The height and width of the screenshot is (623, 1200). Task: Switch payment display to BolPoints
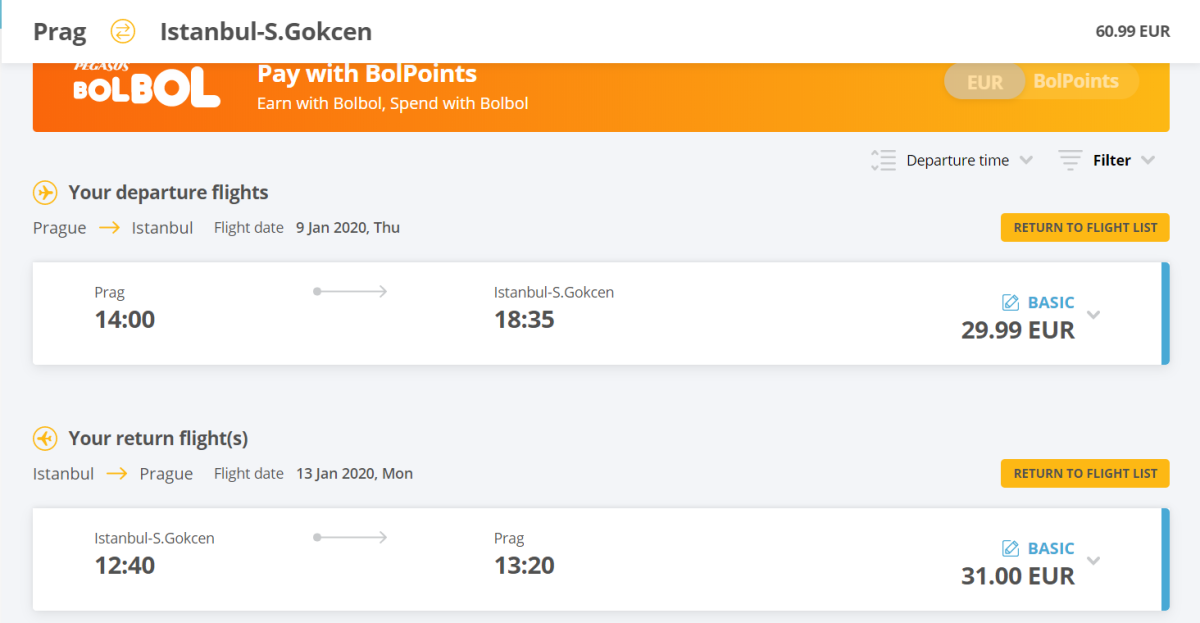1076,82
